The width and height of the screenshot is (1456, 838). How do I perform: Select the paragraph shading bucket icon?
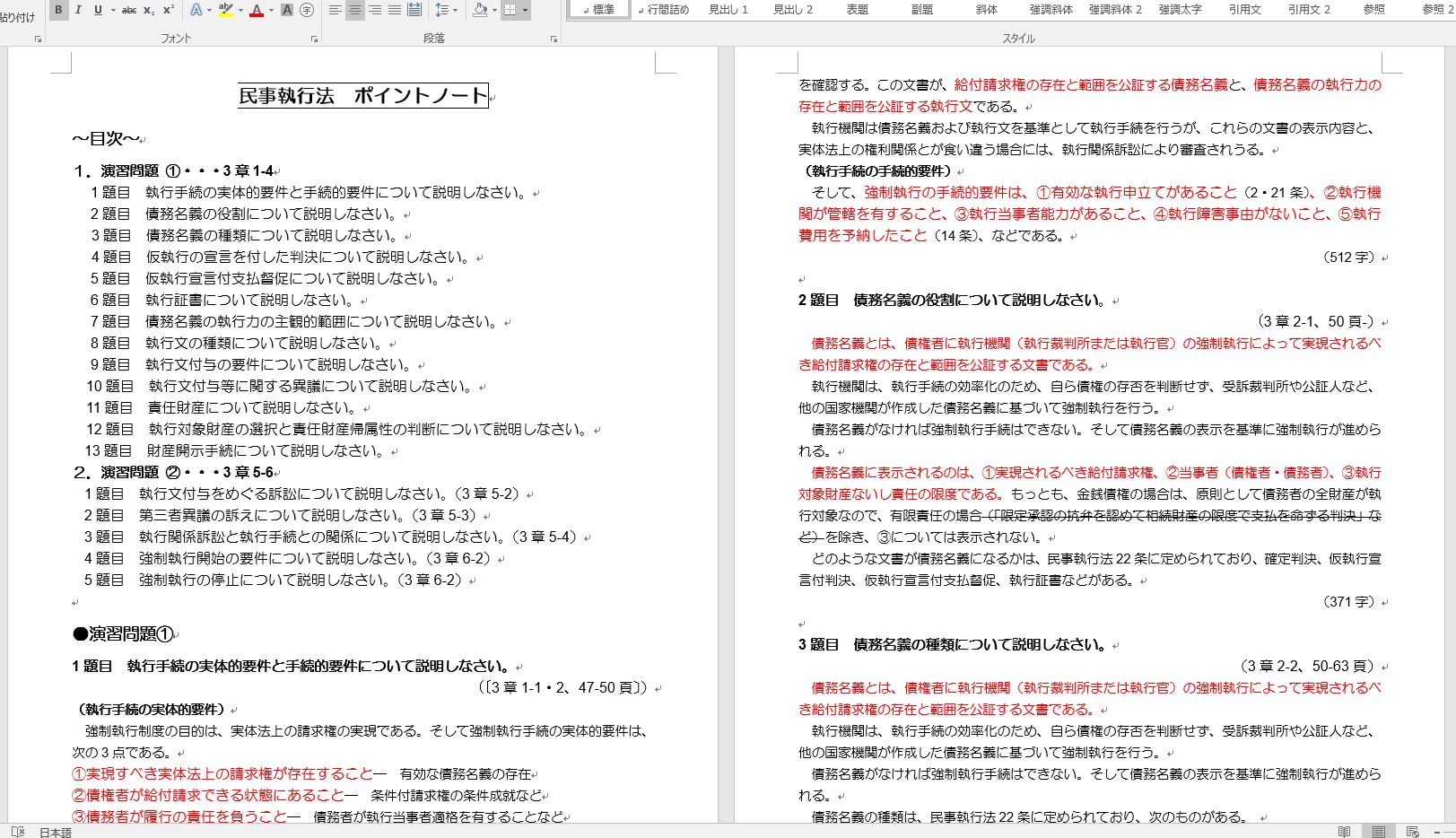click(x=478, y=10)
